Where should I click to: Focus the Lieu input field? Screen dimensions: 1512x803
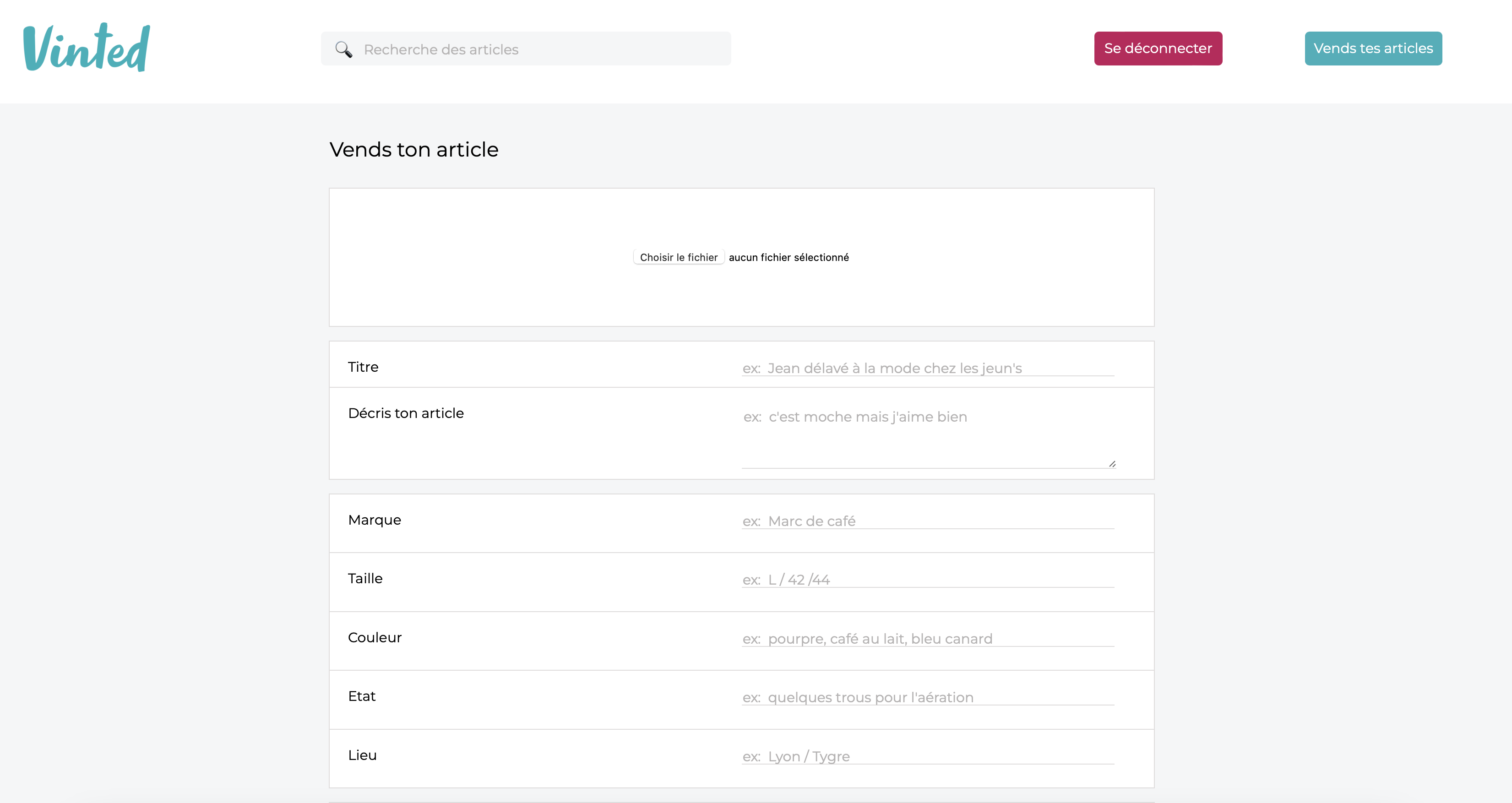[x=926, y=757]
